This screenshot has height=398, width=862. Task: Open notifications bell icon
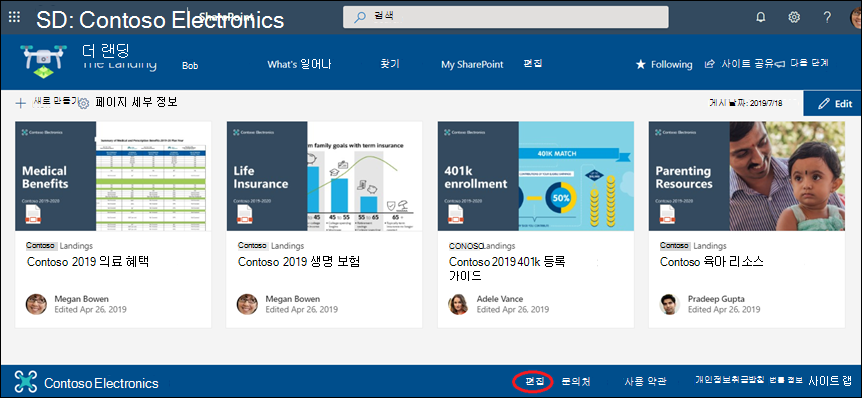(761, 17)
